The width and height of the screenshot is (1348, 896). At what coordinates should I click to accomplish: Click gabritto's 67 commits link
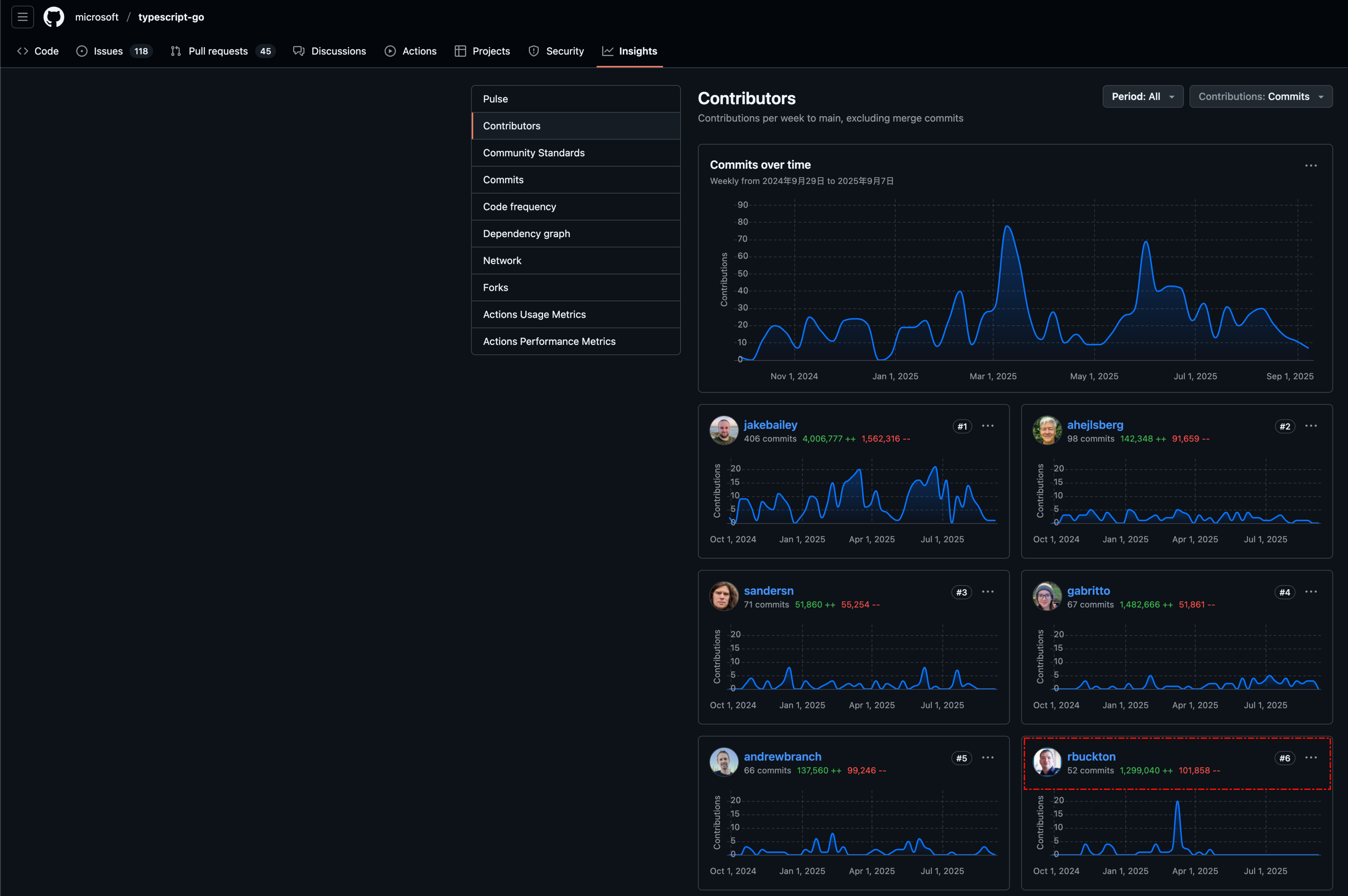pyautogui.click(x=1090, y=604)
